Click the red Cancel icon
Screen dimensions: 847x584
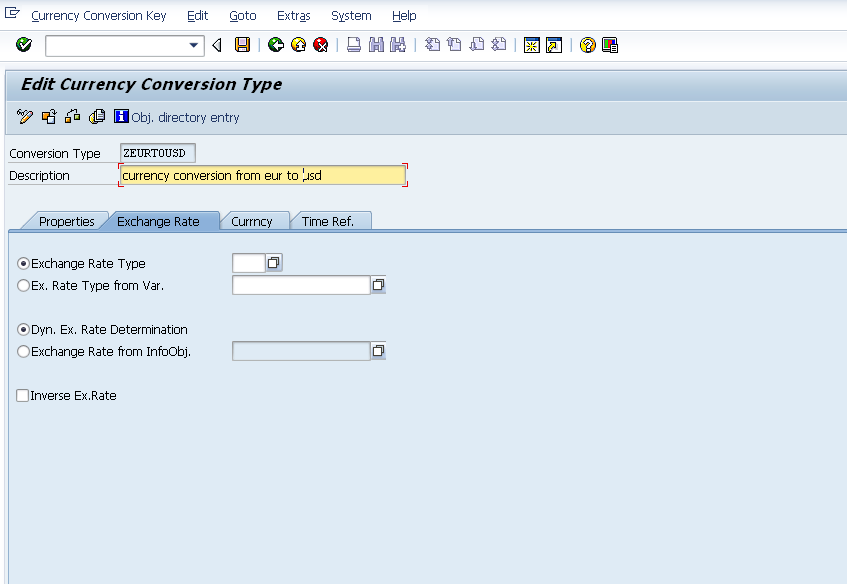click(321, 45)
